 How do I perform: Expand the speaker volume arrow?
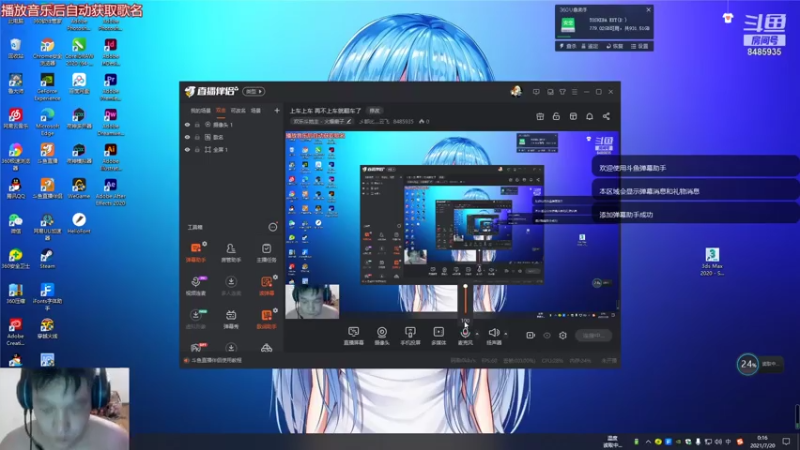506,334
